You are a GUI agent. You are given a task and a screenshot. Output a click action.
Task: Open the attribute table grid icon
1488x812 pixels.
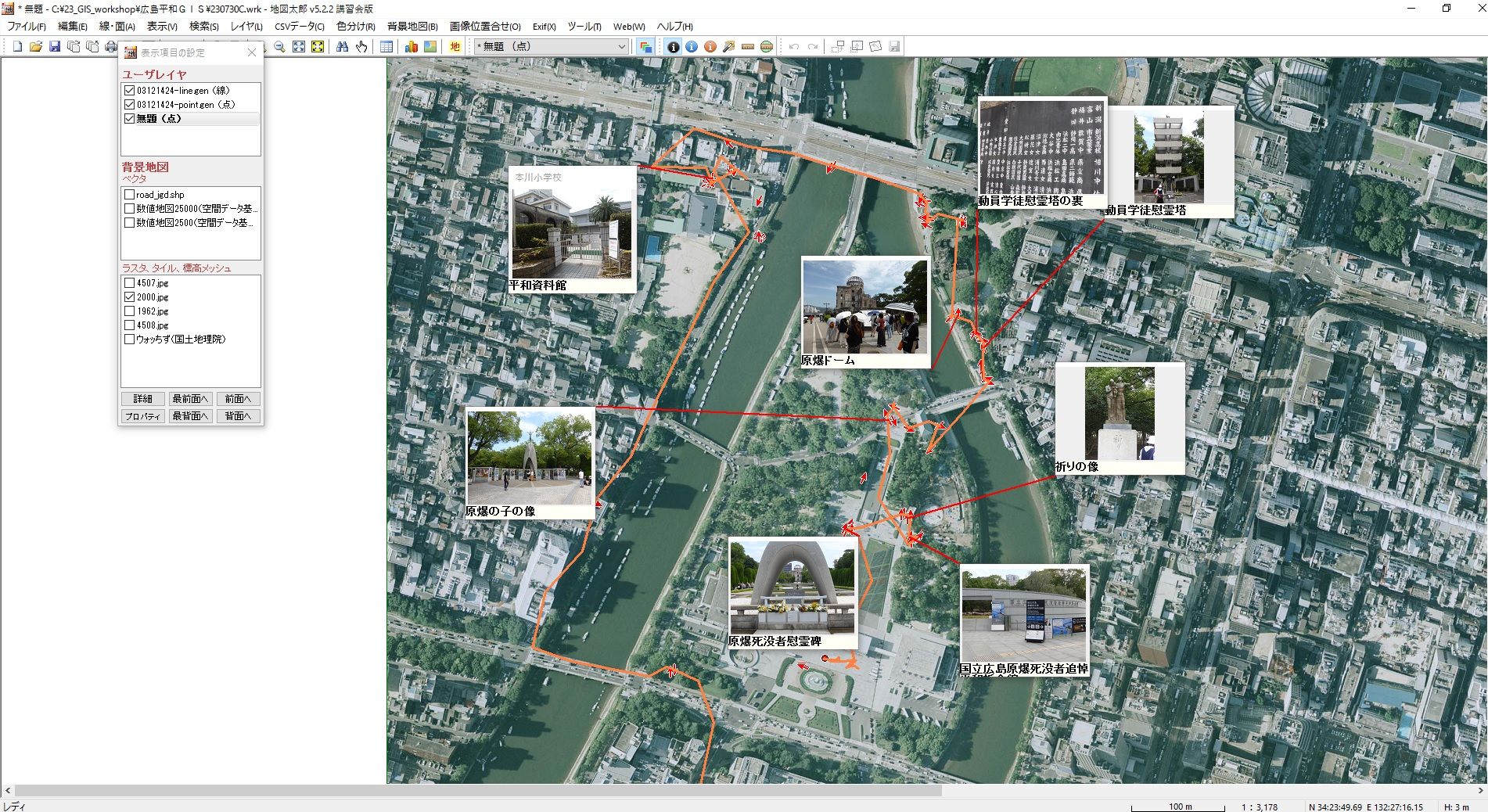coord(386,47)
